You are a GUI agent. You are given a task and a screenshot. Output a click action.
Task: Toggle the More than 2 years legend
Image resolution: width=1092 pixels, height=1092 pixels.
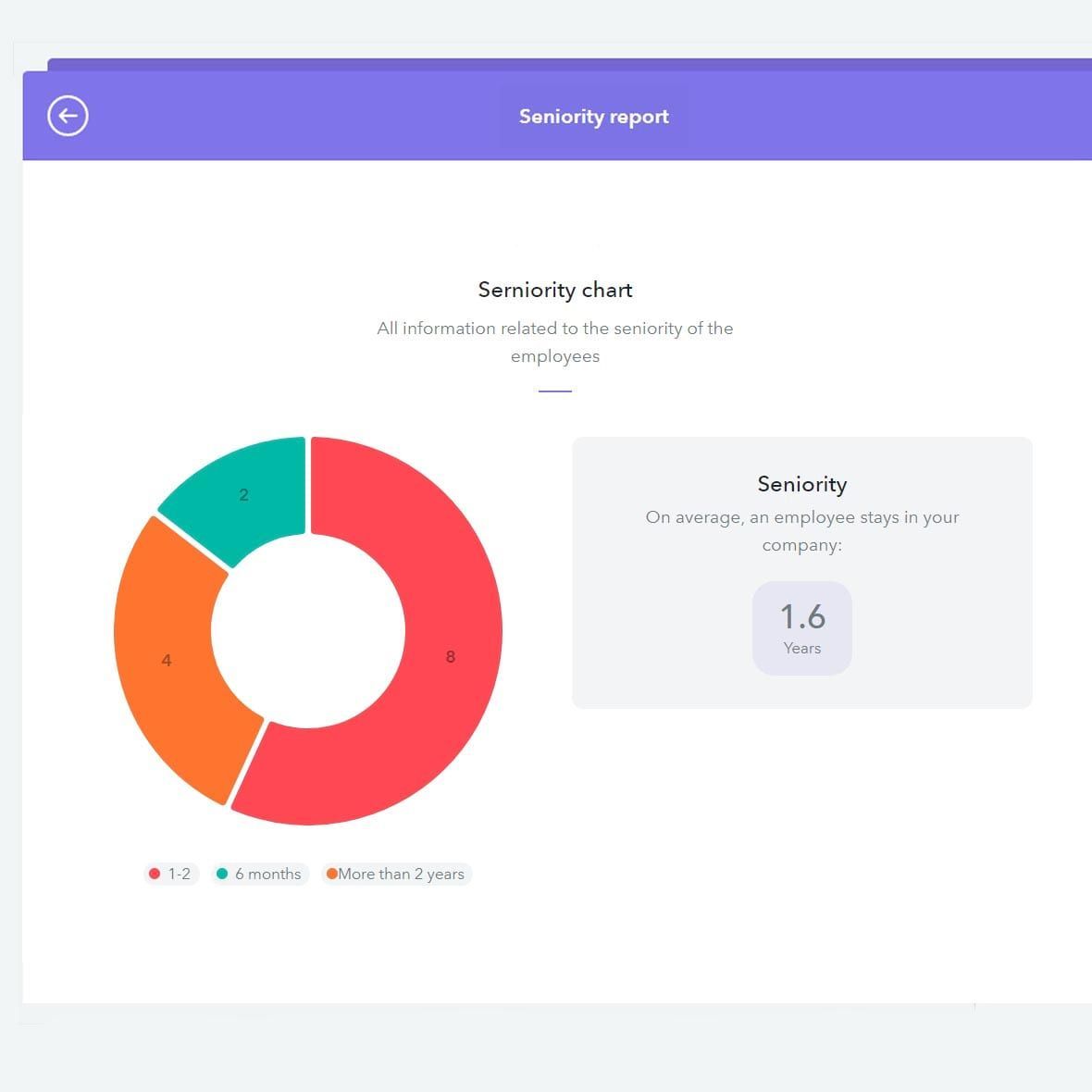pos(396,874)
